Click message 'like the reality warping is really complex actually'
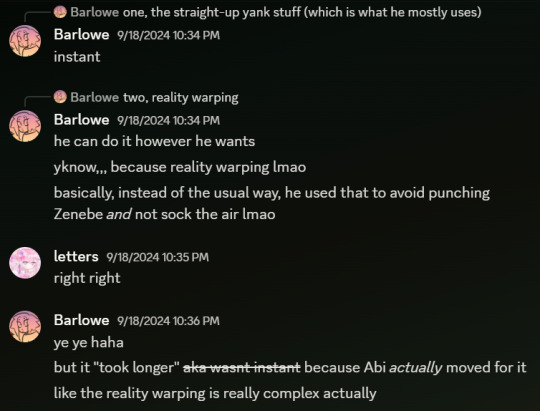540x411 pixels. [x=215, y=393]
